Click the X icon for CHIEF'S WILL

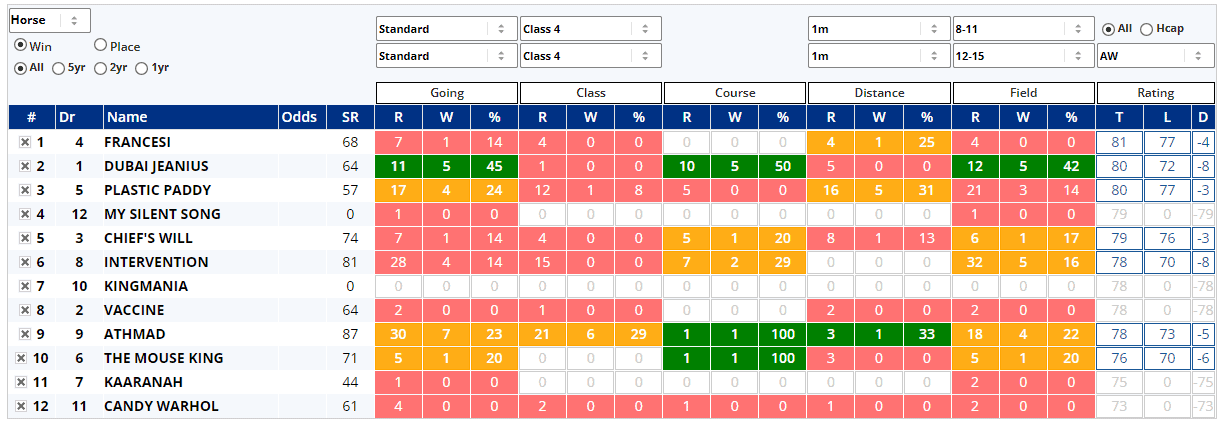24,238
